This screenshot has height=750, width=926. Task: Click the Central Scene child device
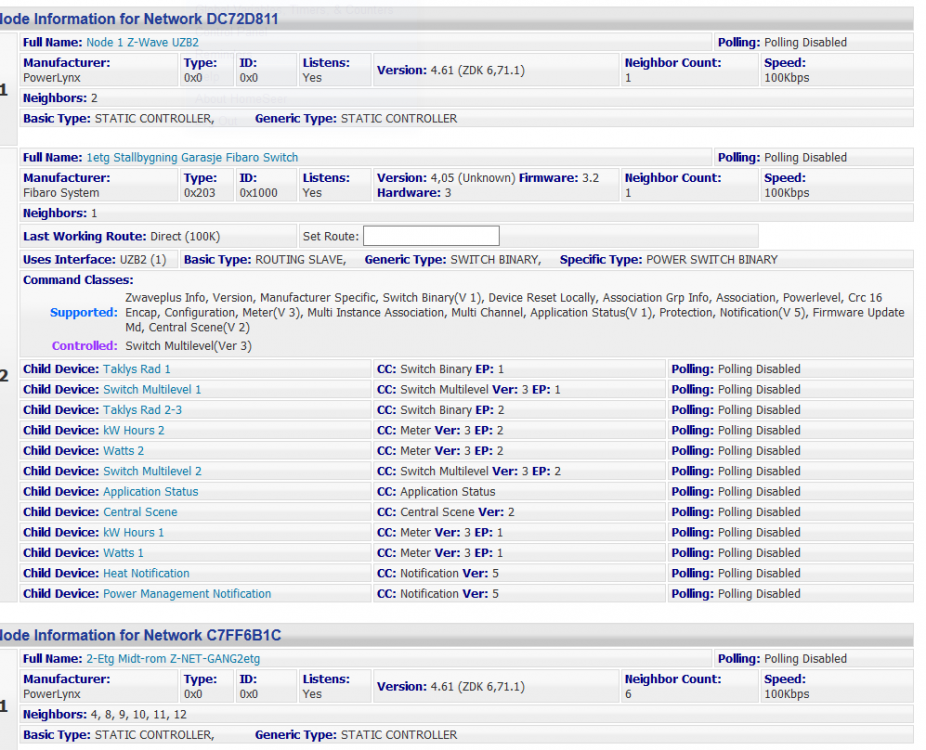pyautogui.click(x=140, y=512)
